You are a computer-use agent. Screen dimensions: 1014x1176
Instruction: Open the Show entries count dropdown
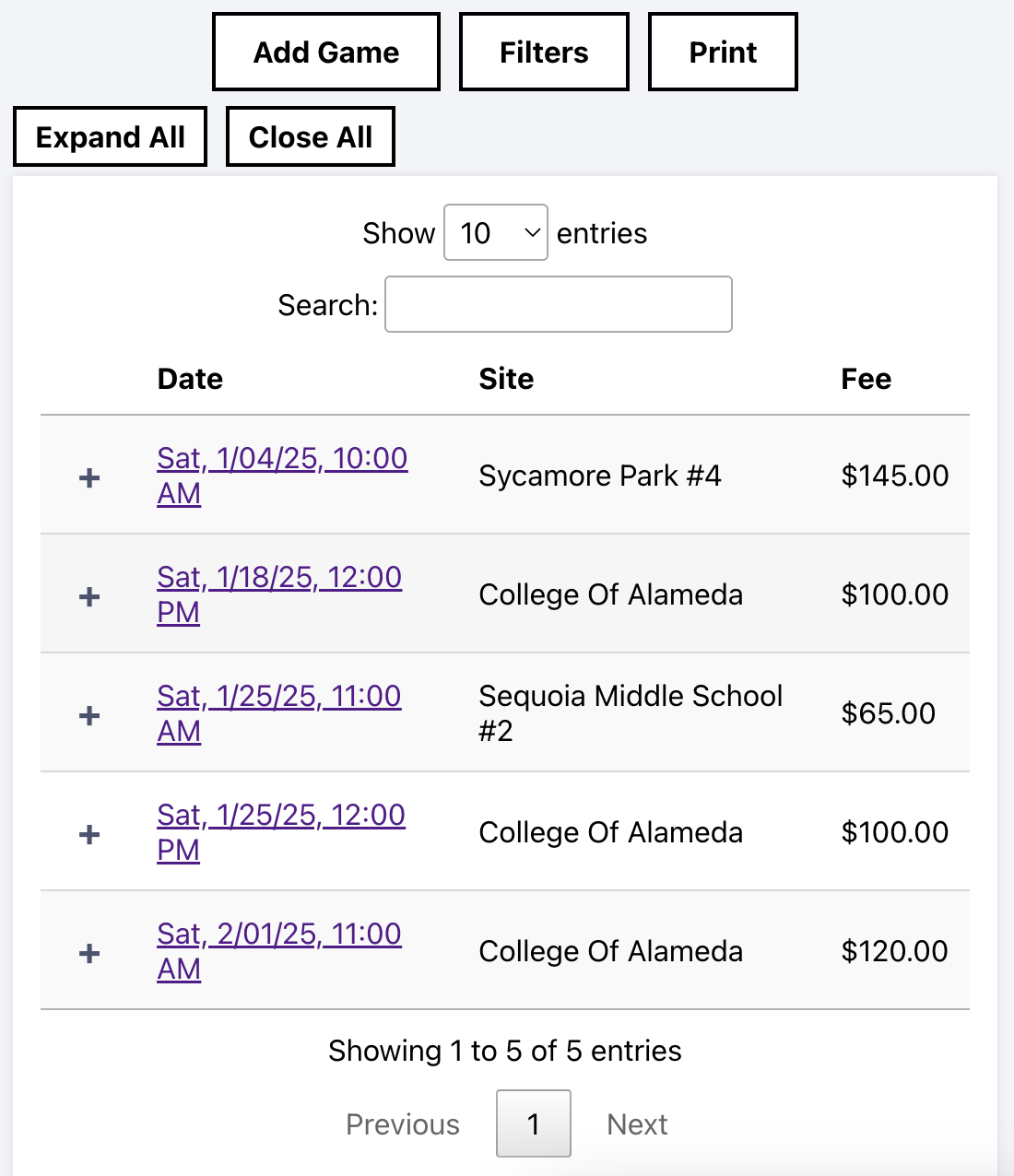[x=496, y=232]
